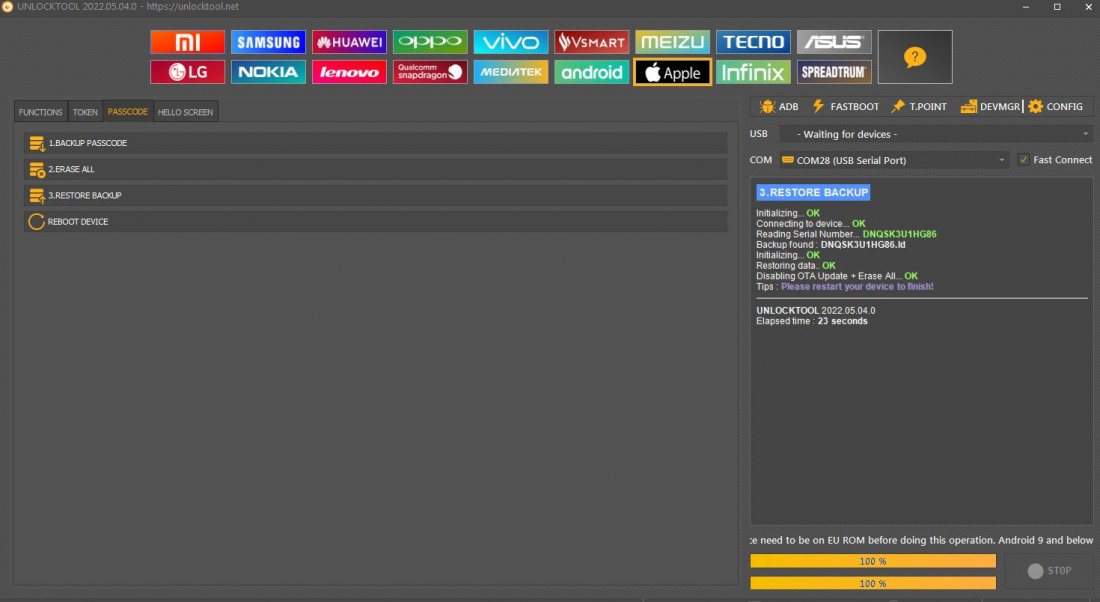Toggle the Fast Connect checkbox
This screenshot has height=602, width=1100.
1024,160
